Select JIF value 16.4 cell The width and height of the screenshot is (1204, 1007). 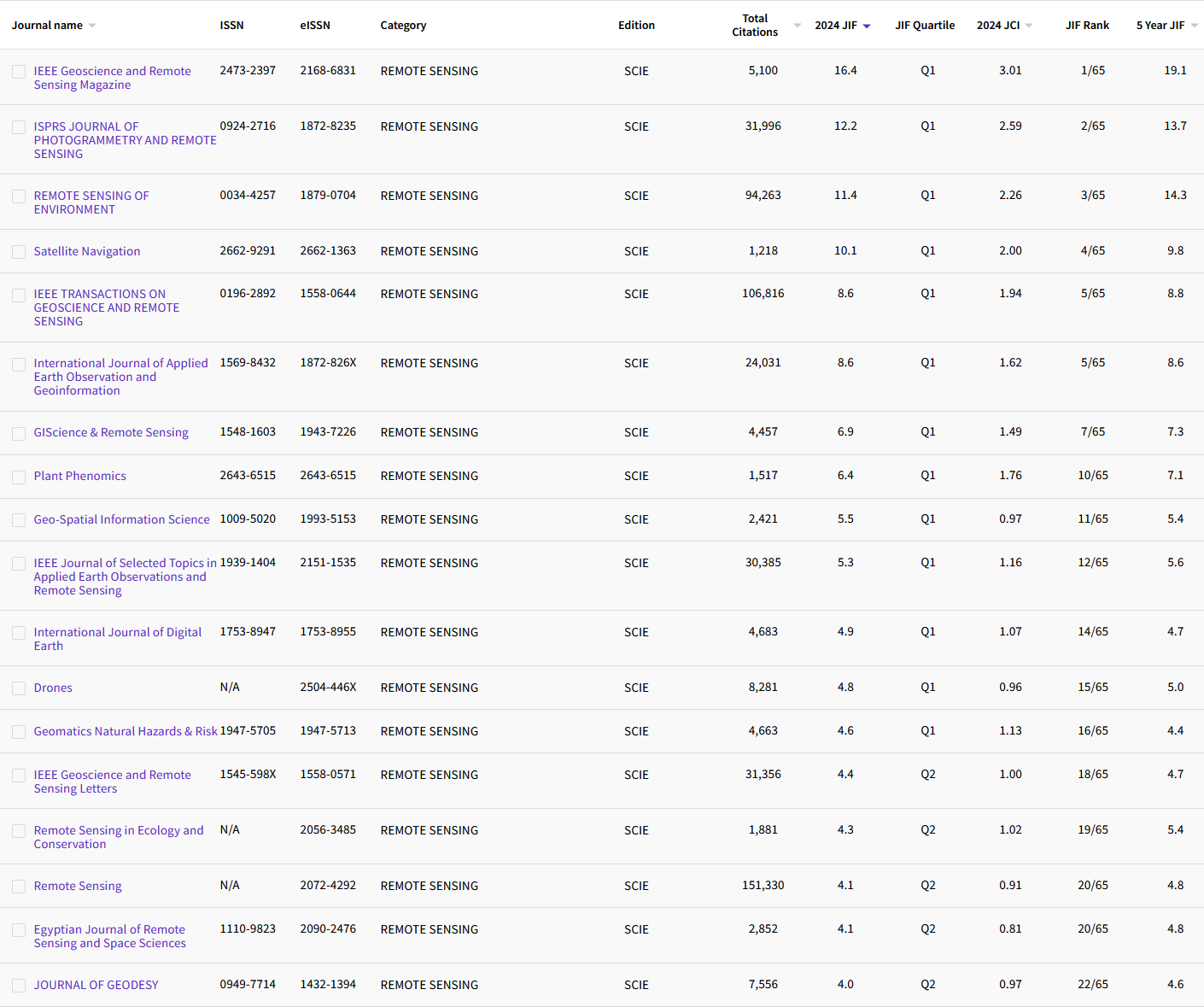point(845,71)
